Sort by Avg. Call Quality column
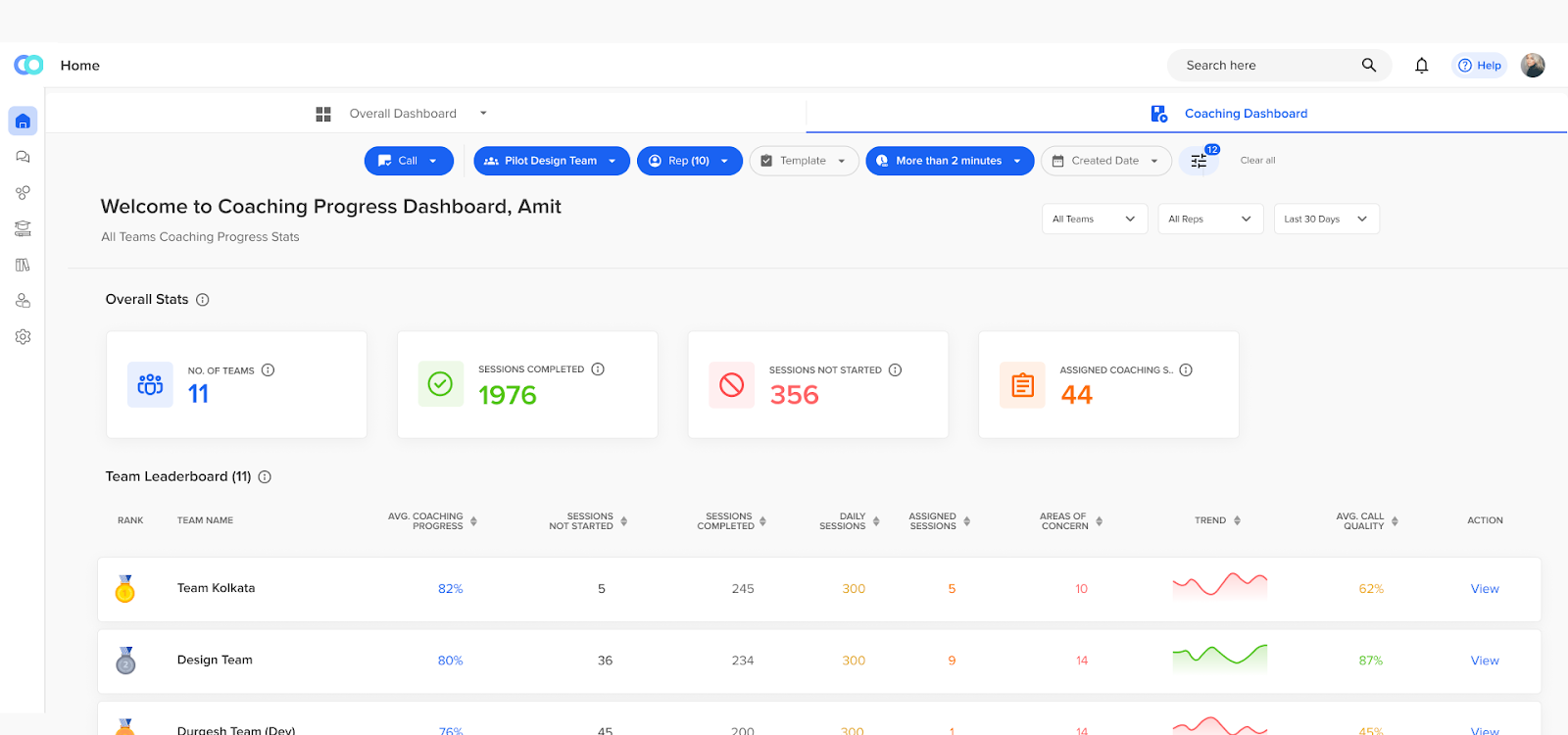The image size is (1568, 735). (x=1395, y=521)
